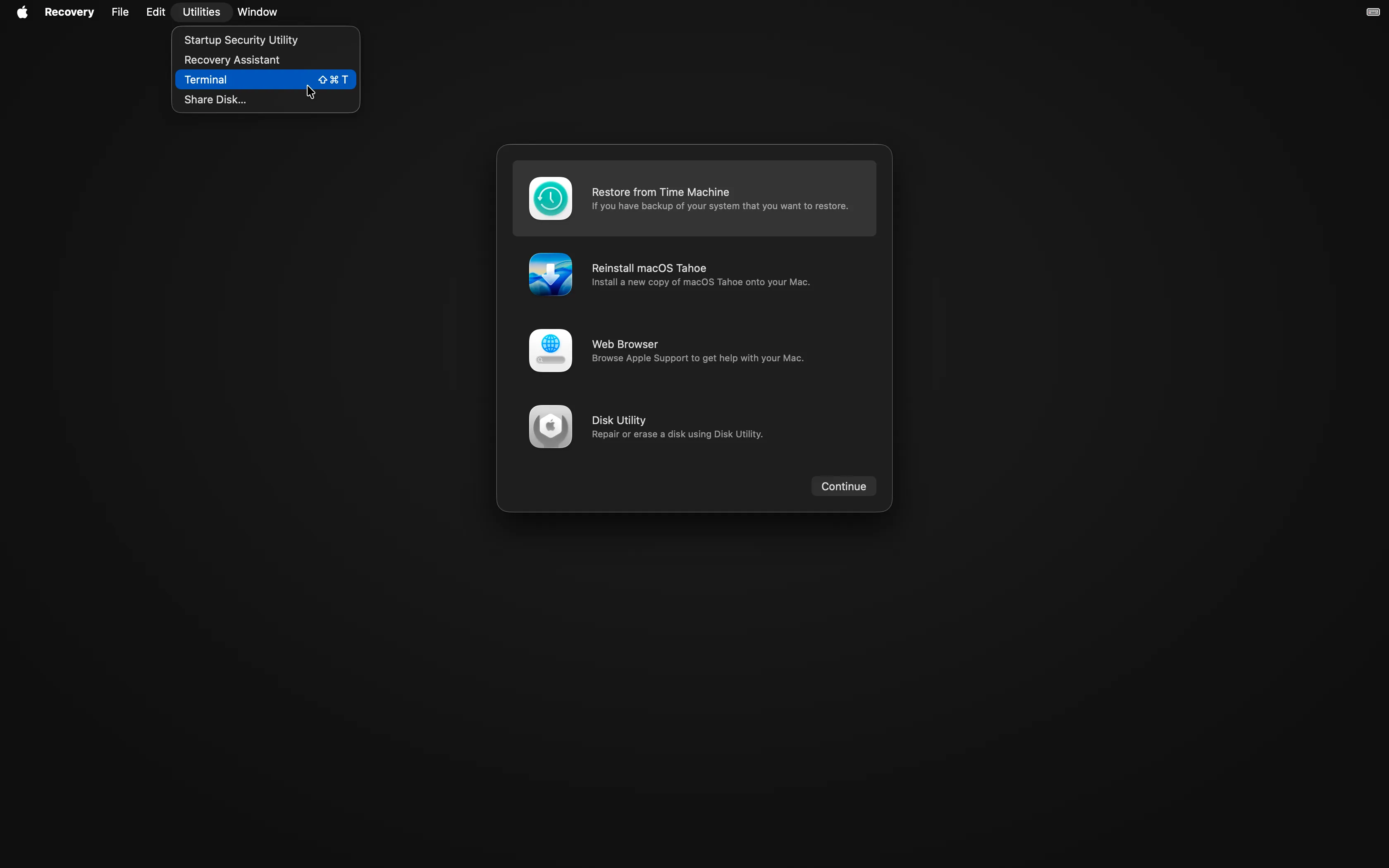The height and width of the screenshot is (868, 1389).
Task: Click the Continue button
Action: click(843, 486)
